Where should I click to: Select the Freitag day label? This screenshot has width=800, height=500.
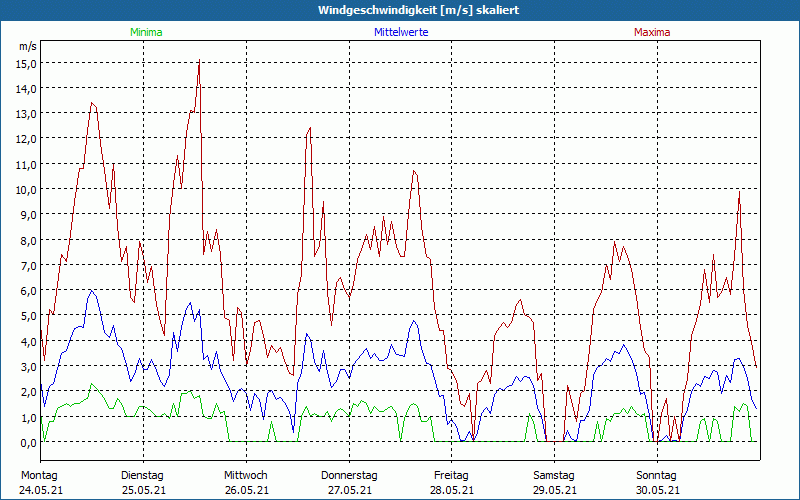(x=451, y=475)
